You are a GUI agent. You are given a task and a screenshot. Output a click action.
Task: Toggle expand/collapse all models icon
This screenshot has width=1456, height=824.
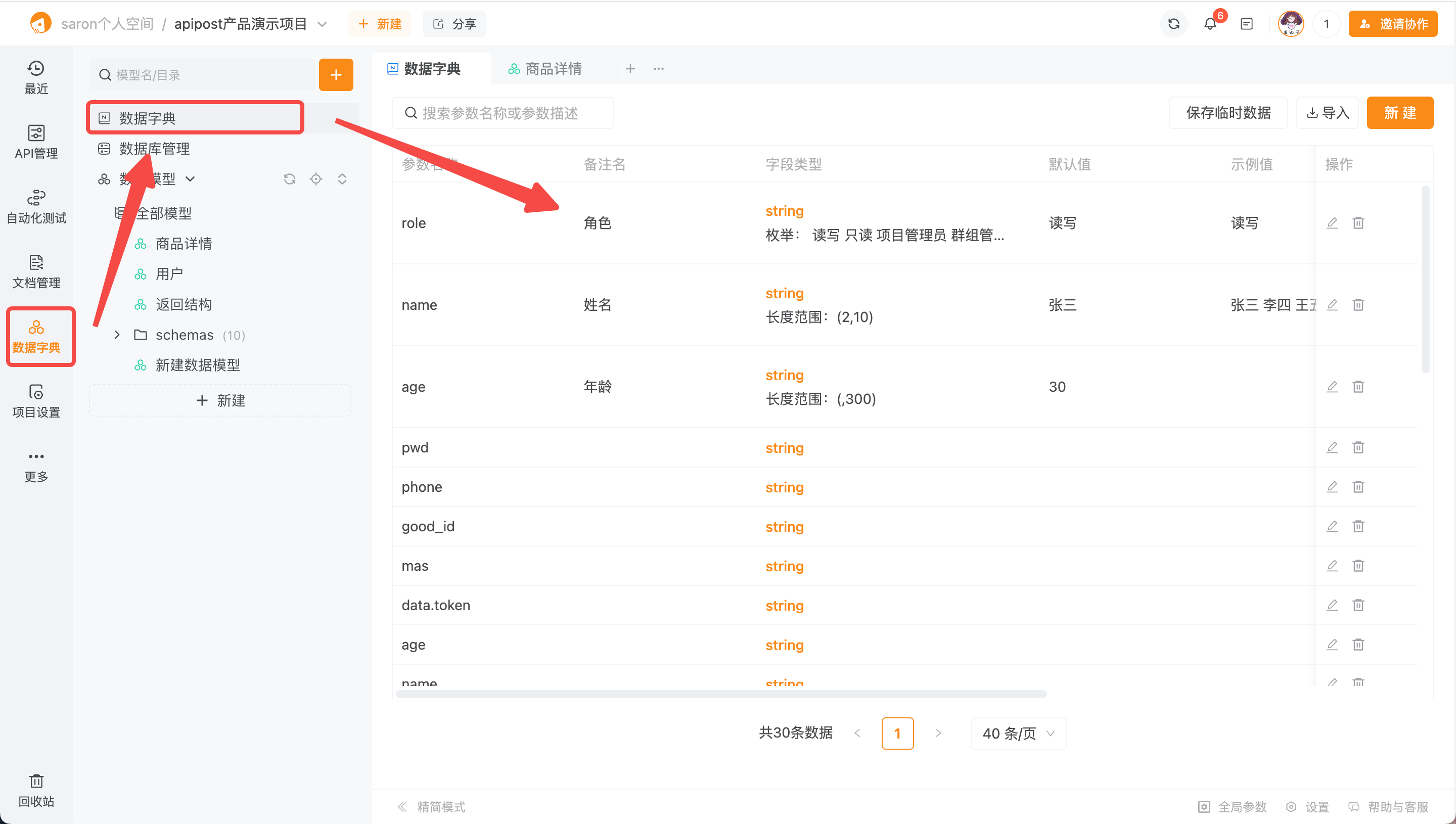342,179
